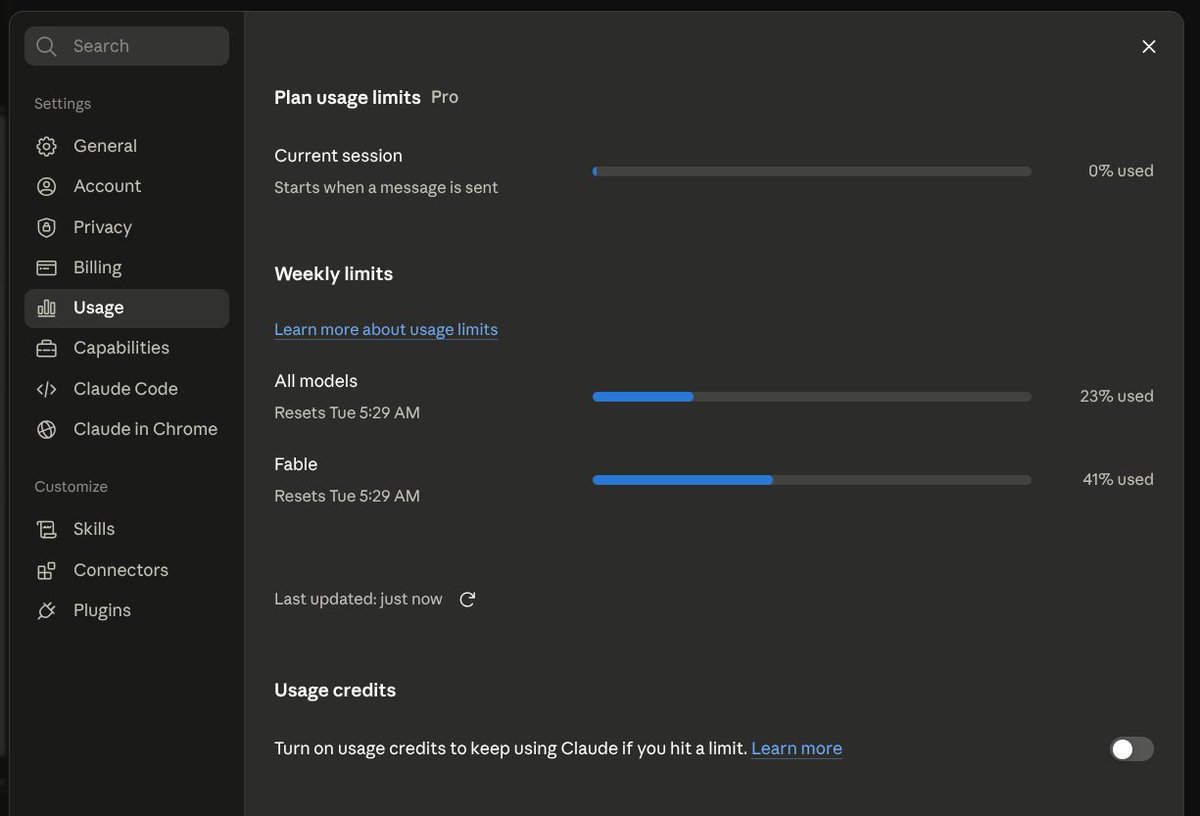This screenshot has height=816, width=1200.
Task: Click the Skills scroll icon
Action: coord(46,529)
